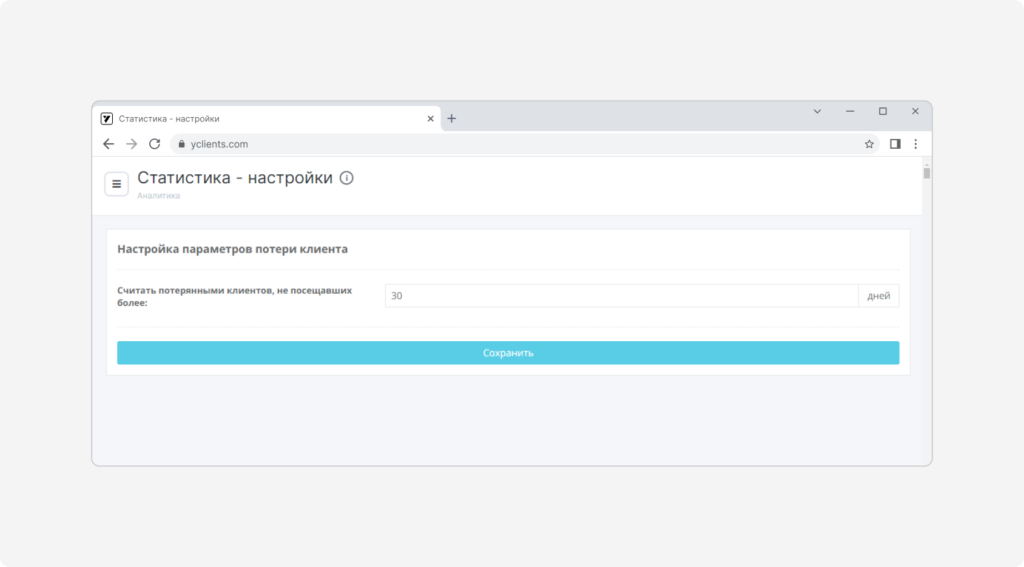View site info via lock icon

[182, 144]
